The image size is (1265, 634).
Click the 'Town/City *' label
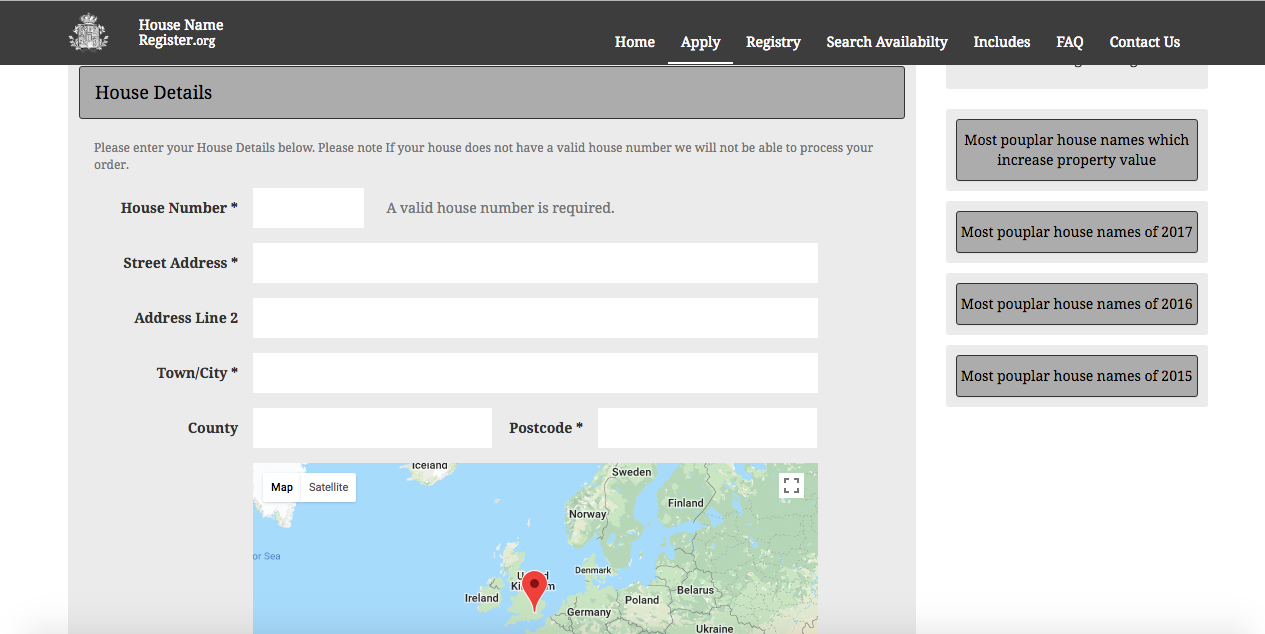click(197, 373)
